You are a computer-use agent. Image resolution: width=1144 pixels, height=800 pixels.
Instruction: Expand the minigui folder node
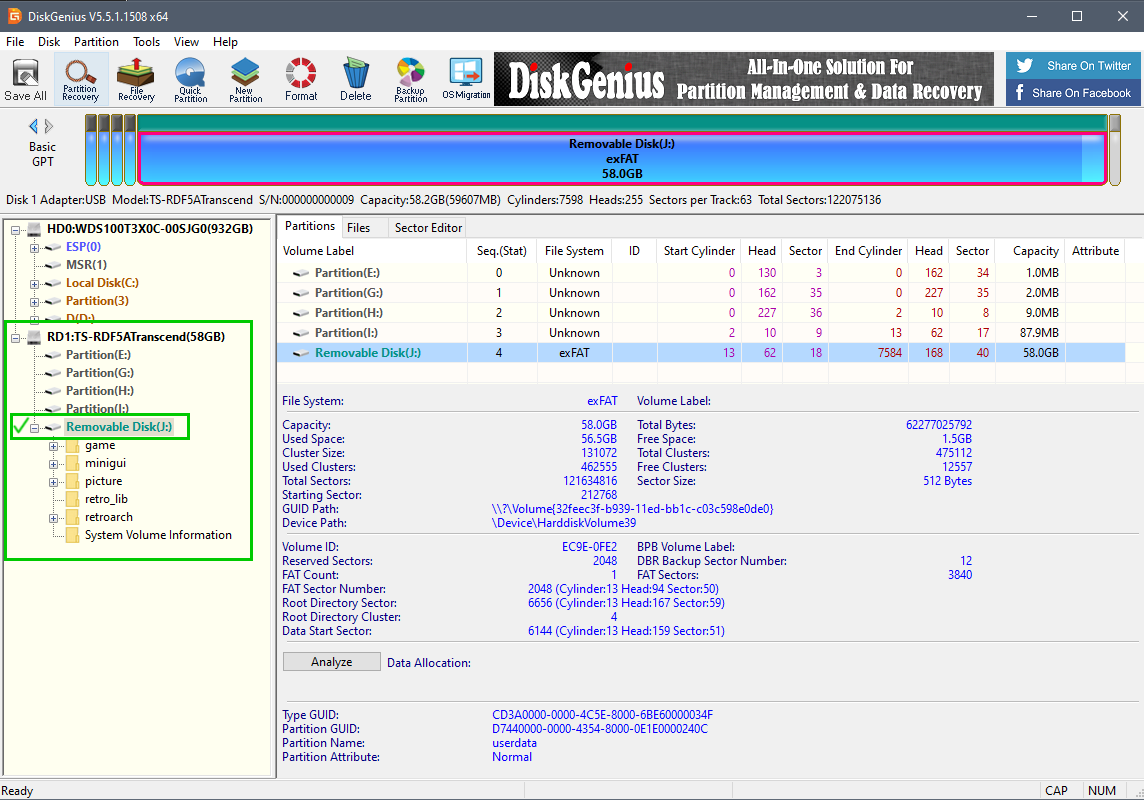53,464
